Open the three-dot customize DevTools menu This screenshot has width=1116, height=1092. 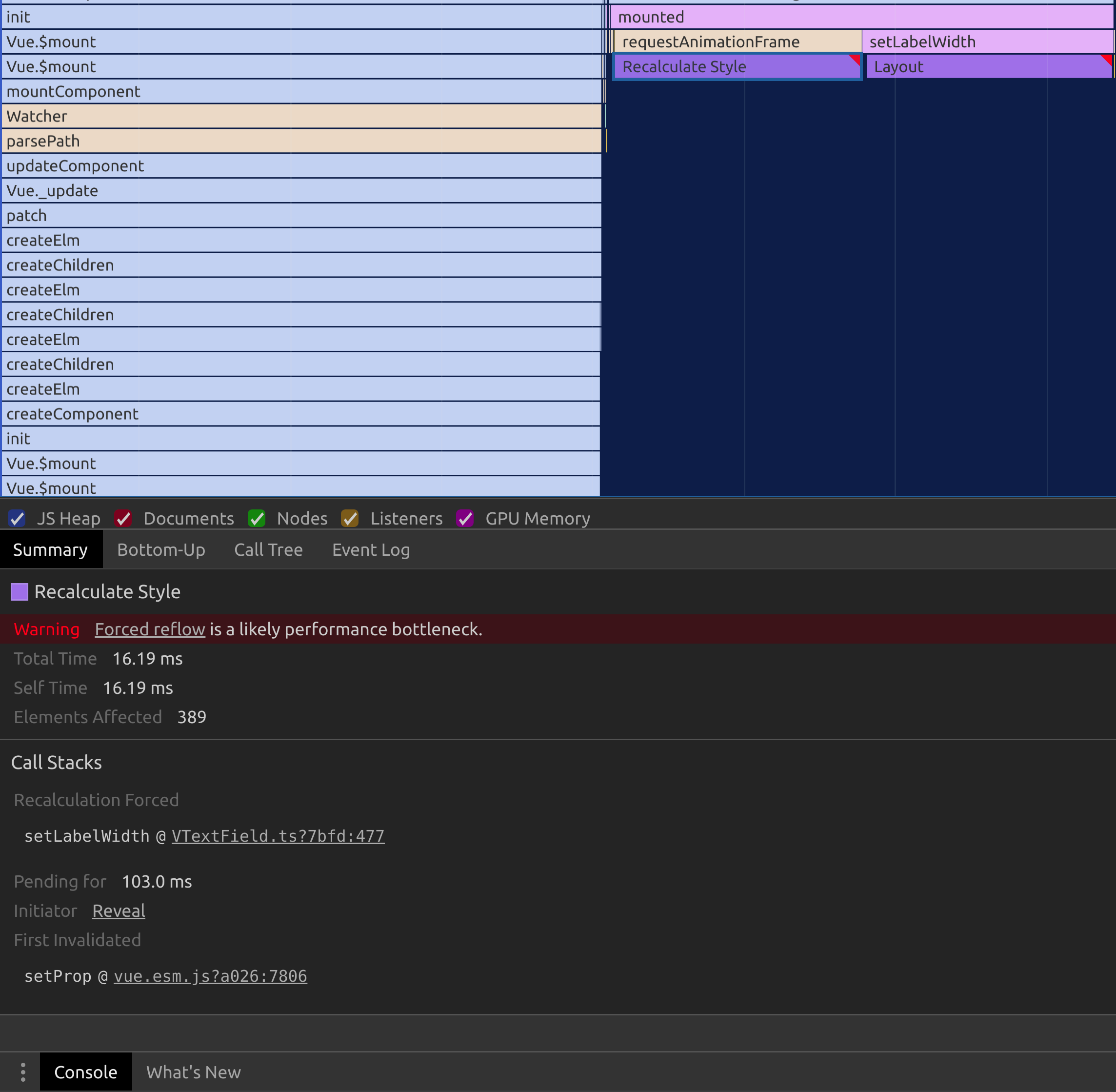click(x=23, y=1071)
